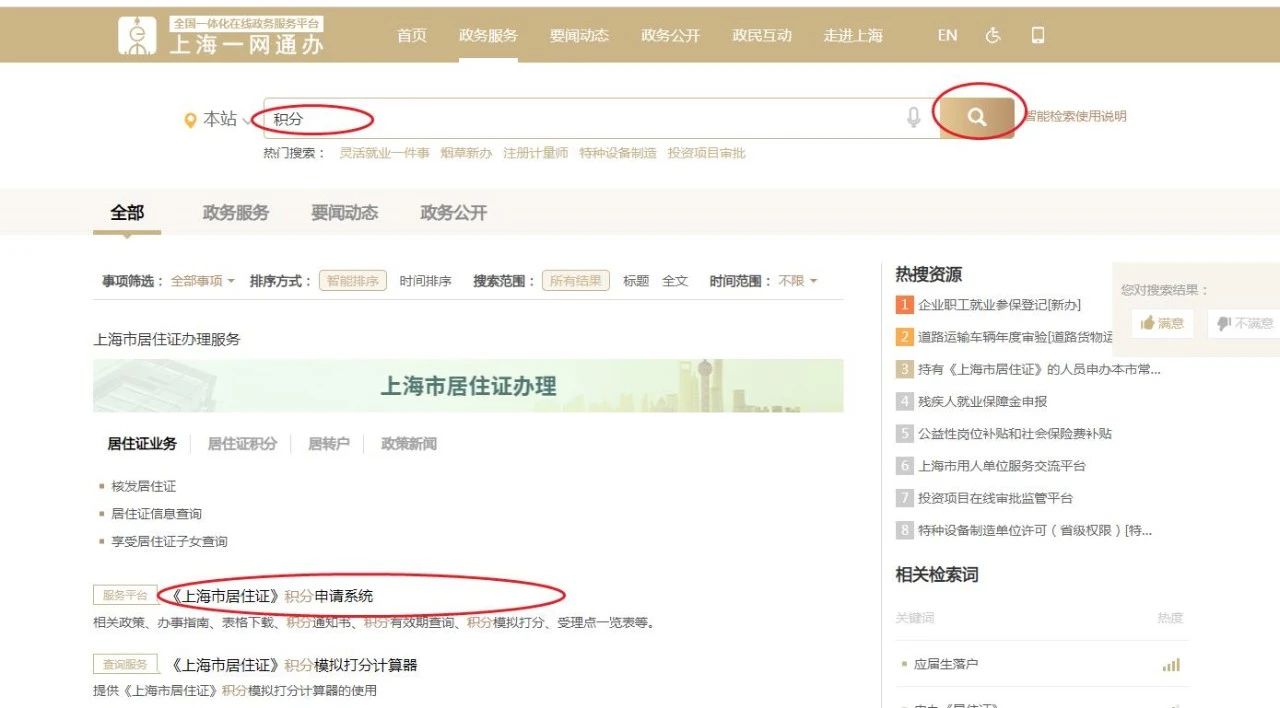1280x708 pixels.
Task: Limit search scope to 标题
Action: tap(636, 281)
